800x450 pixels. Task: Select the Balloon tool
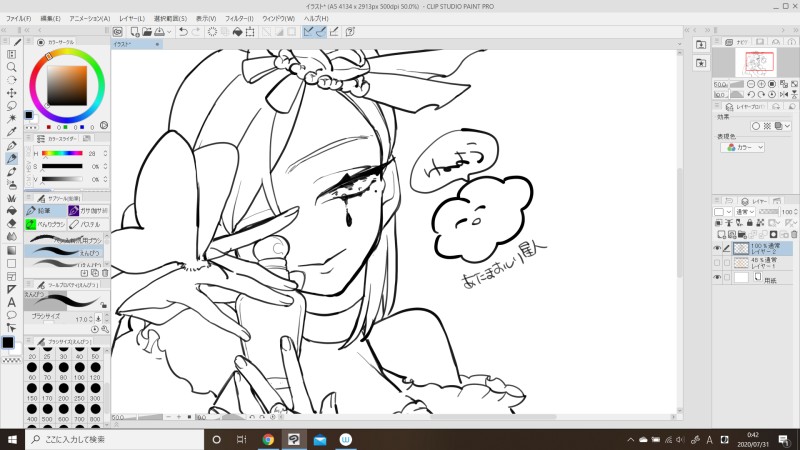click(x=11, y=315)
